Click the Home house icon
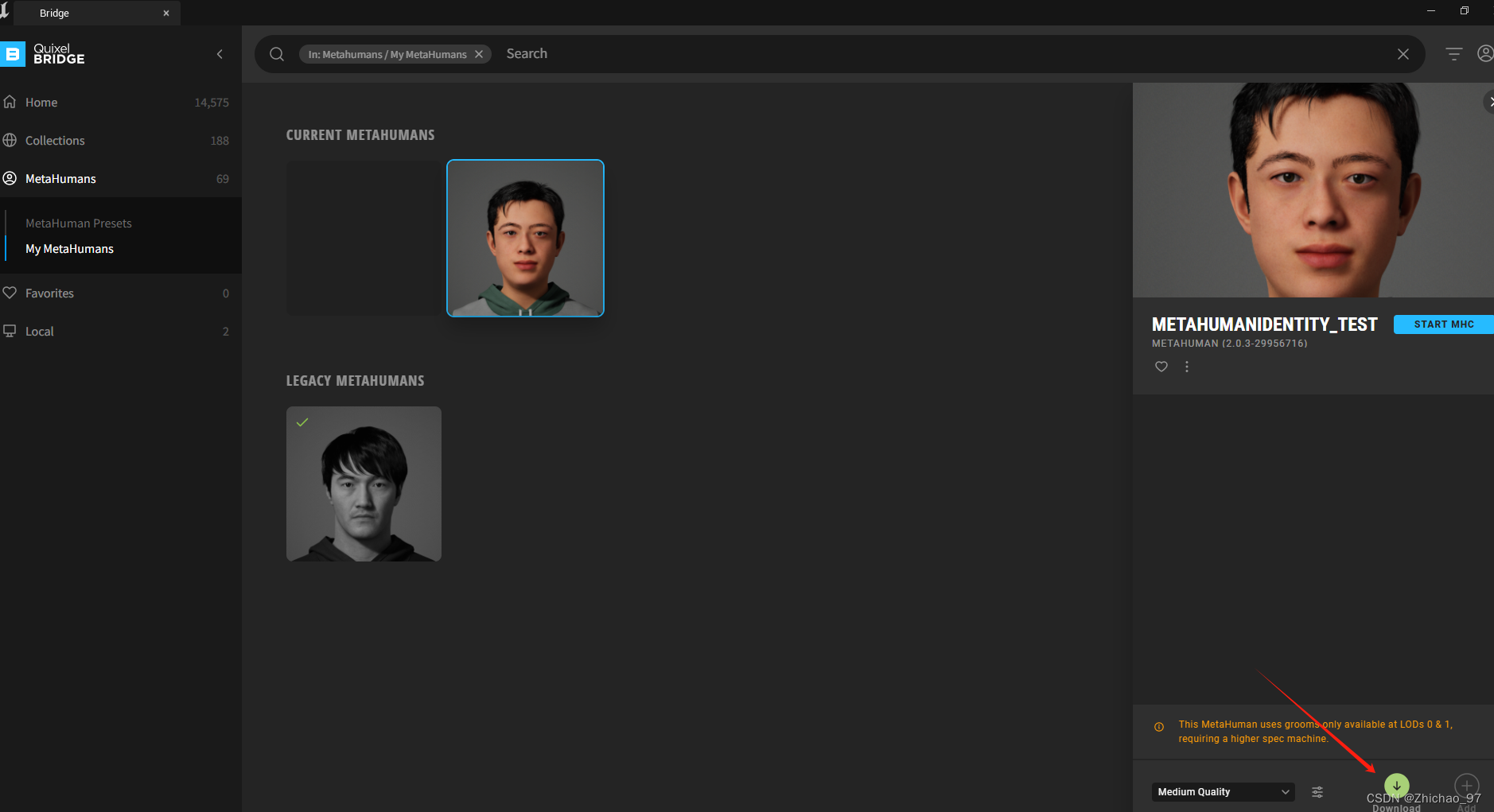 pos(10,102)
